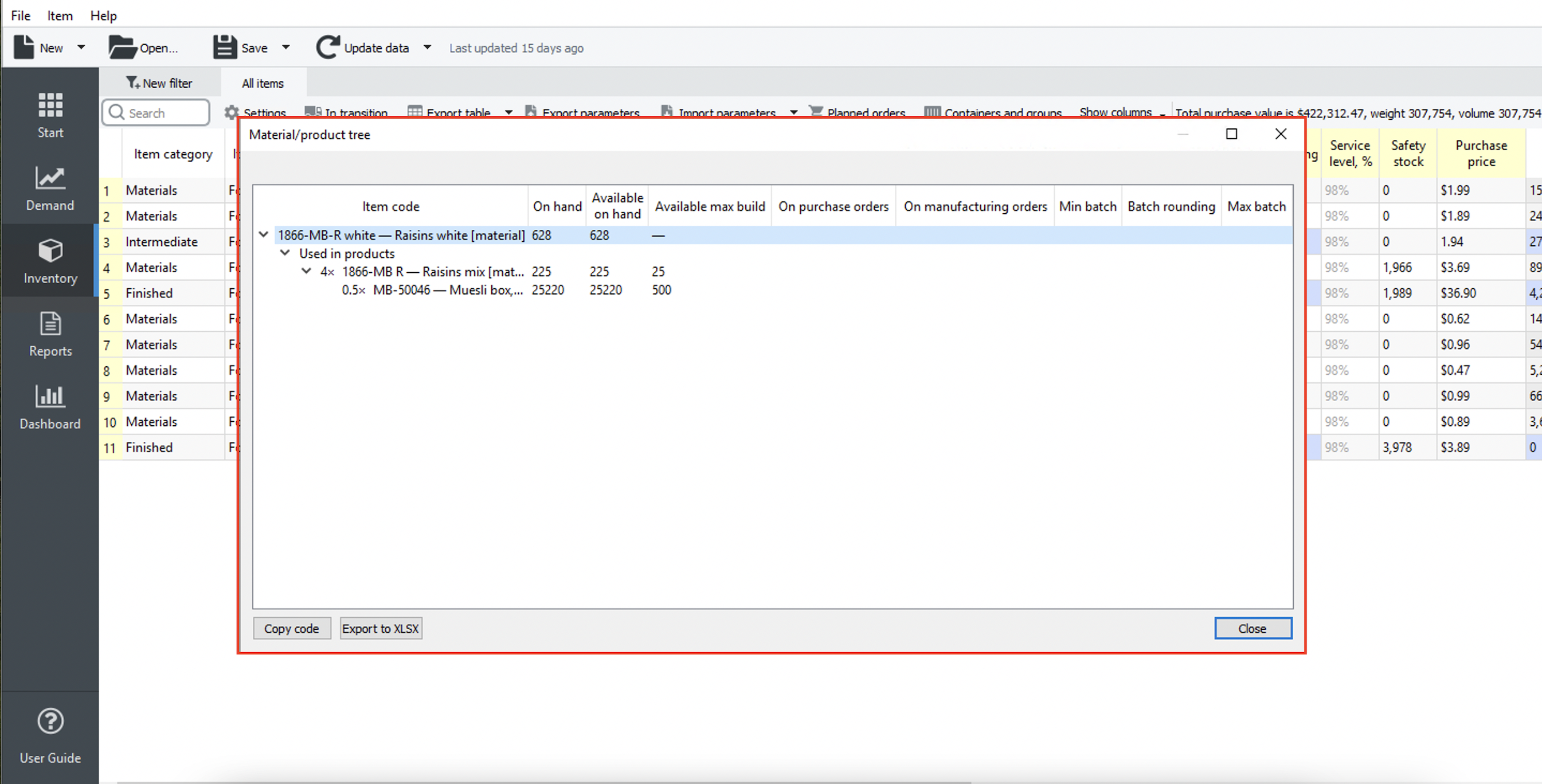The width and height of the screenshot is (1542, 784).
Task: Open the User Guide help icon
Action: [x=50, y=721]
